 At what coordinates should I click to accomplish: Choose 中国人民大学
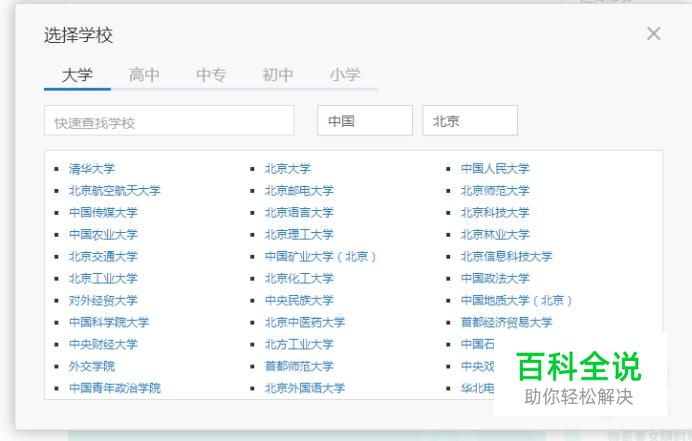coord(495,169)
